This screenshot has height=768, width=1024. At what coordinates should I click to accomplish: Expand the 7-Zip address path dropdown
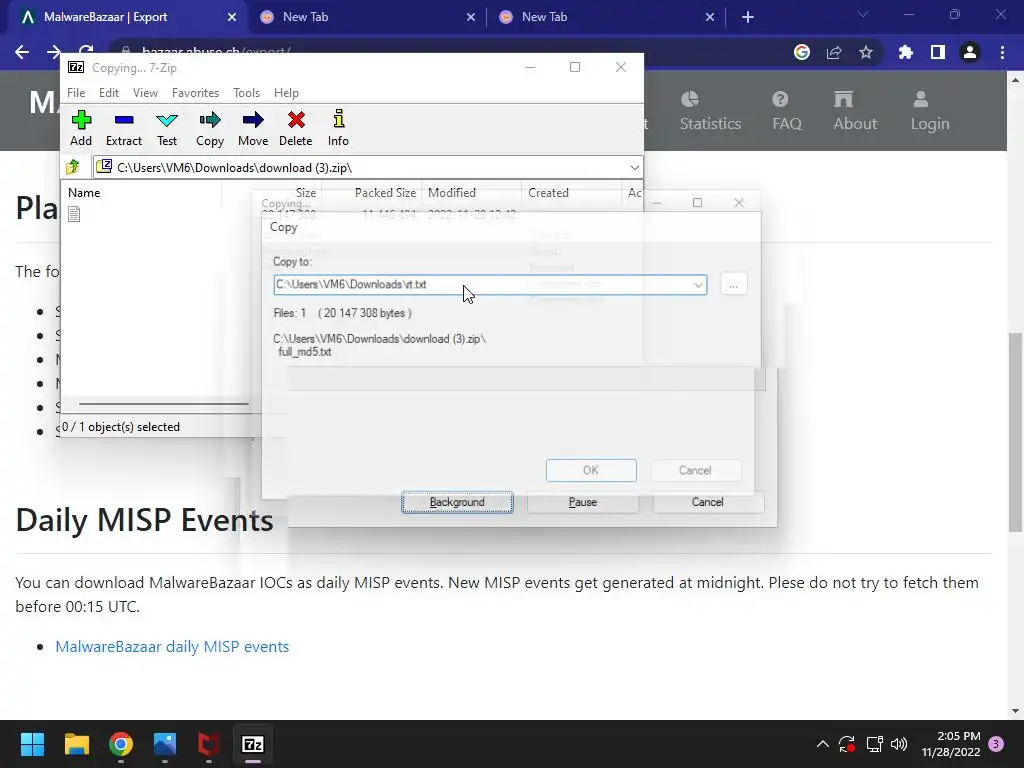(x=634, y=168)
